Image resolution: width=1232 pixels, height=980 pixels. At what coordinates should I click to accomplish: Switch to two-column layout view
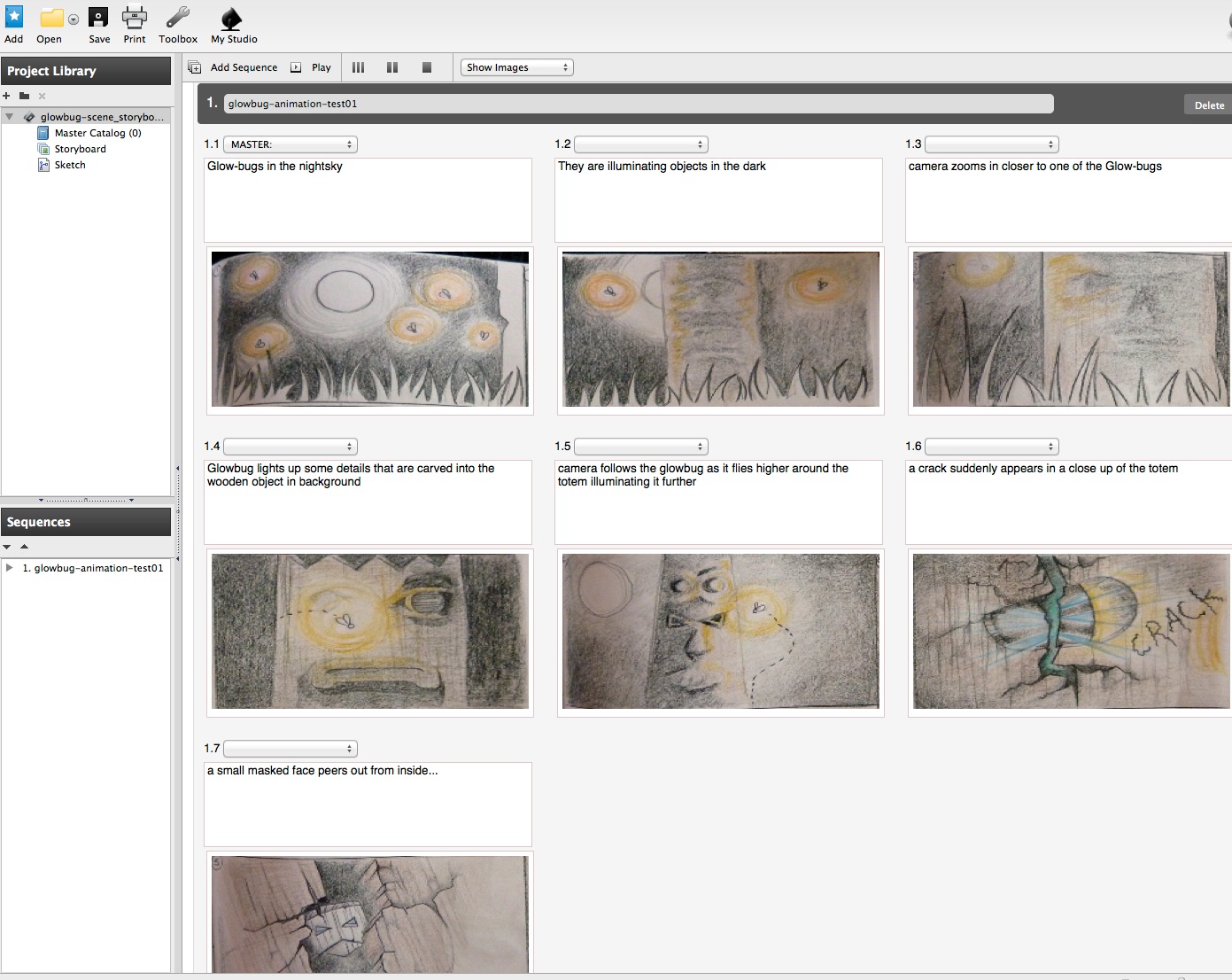pos(392,67)
